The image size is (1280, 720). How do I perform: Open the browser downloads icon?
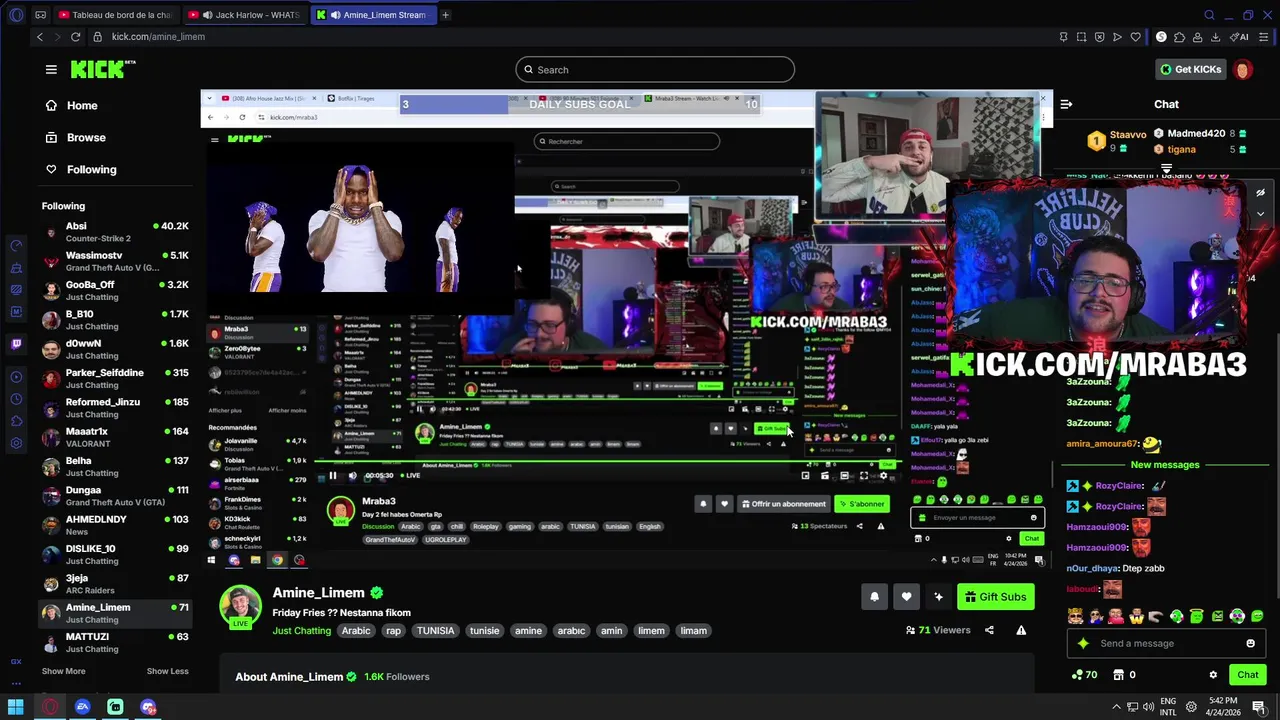tap(1215, 37)
